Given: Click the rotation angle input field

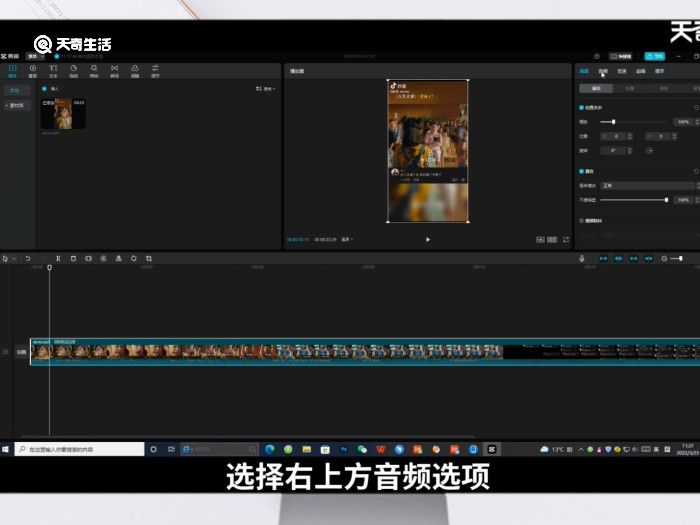Looking at the screenshot, I should pos(615,150).
